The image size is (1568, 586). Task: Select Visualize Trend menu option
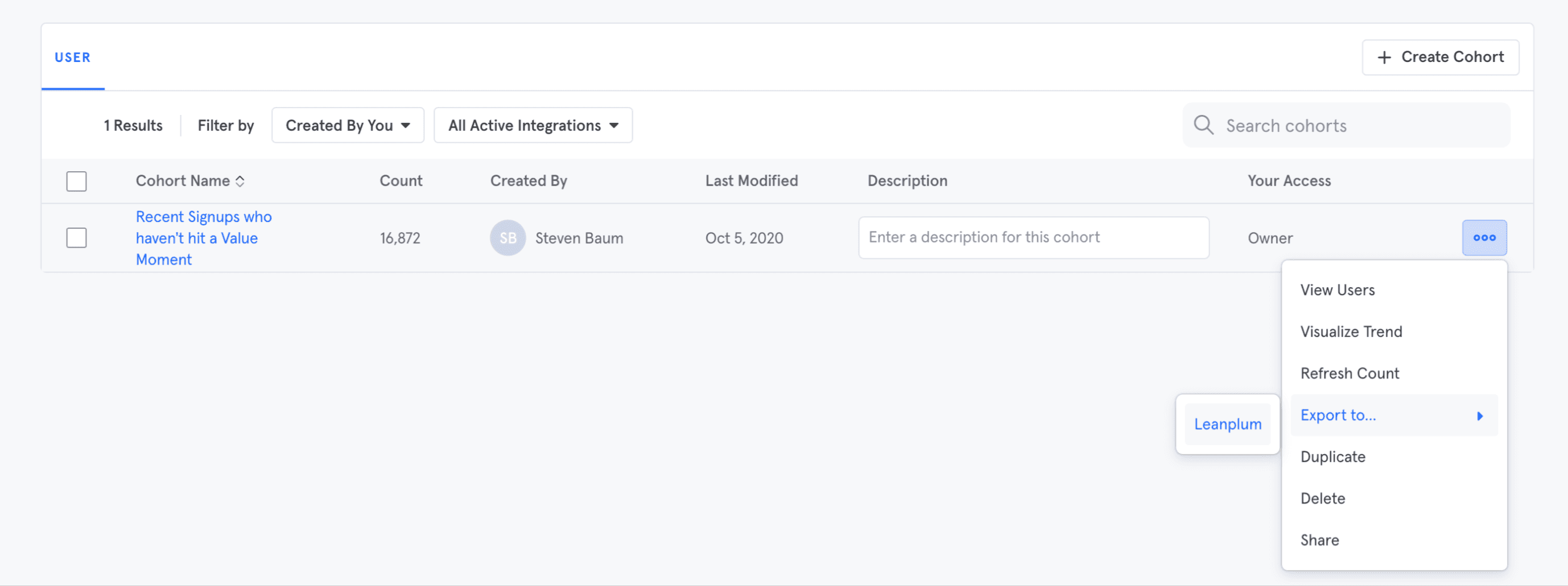pyautogui.click(x=1351, y=332)
